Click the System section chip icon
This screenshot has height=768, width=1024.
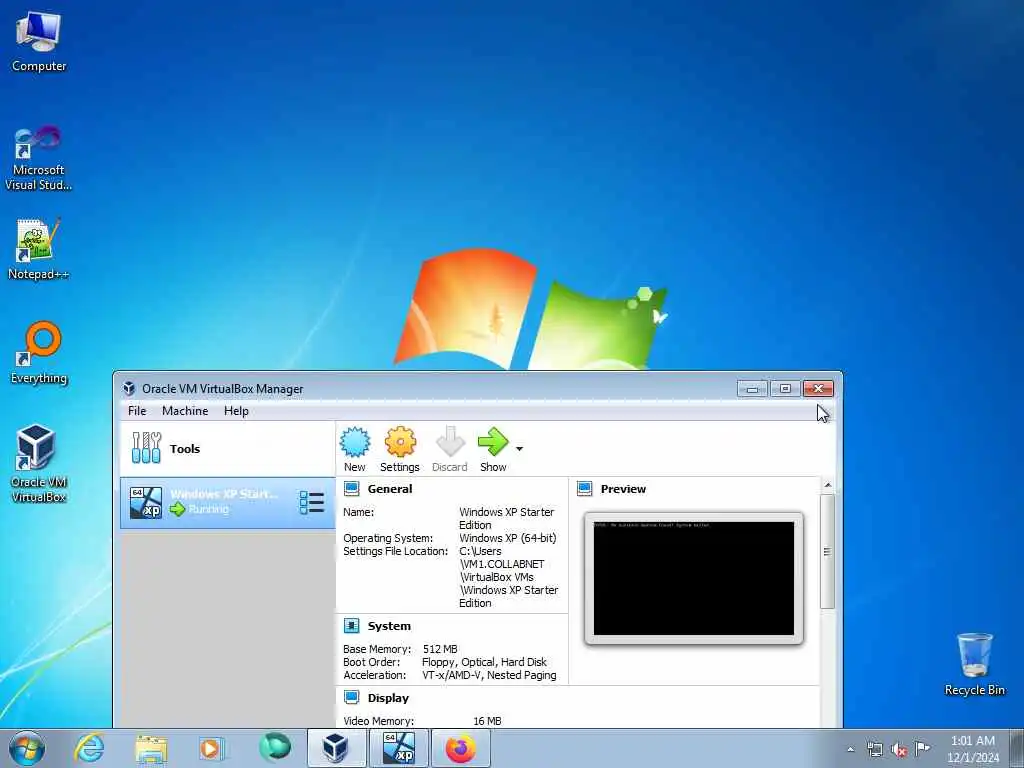[x=351, y=626]
